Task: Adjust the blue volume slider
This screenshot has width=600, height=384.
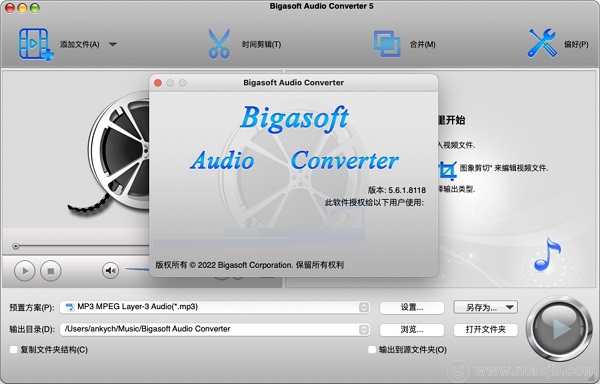Action: pos(137,270)
